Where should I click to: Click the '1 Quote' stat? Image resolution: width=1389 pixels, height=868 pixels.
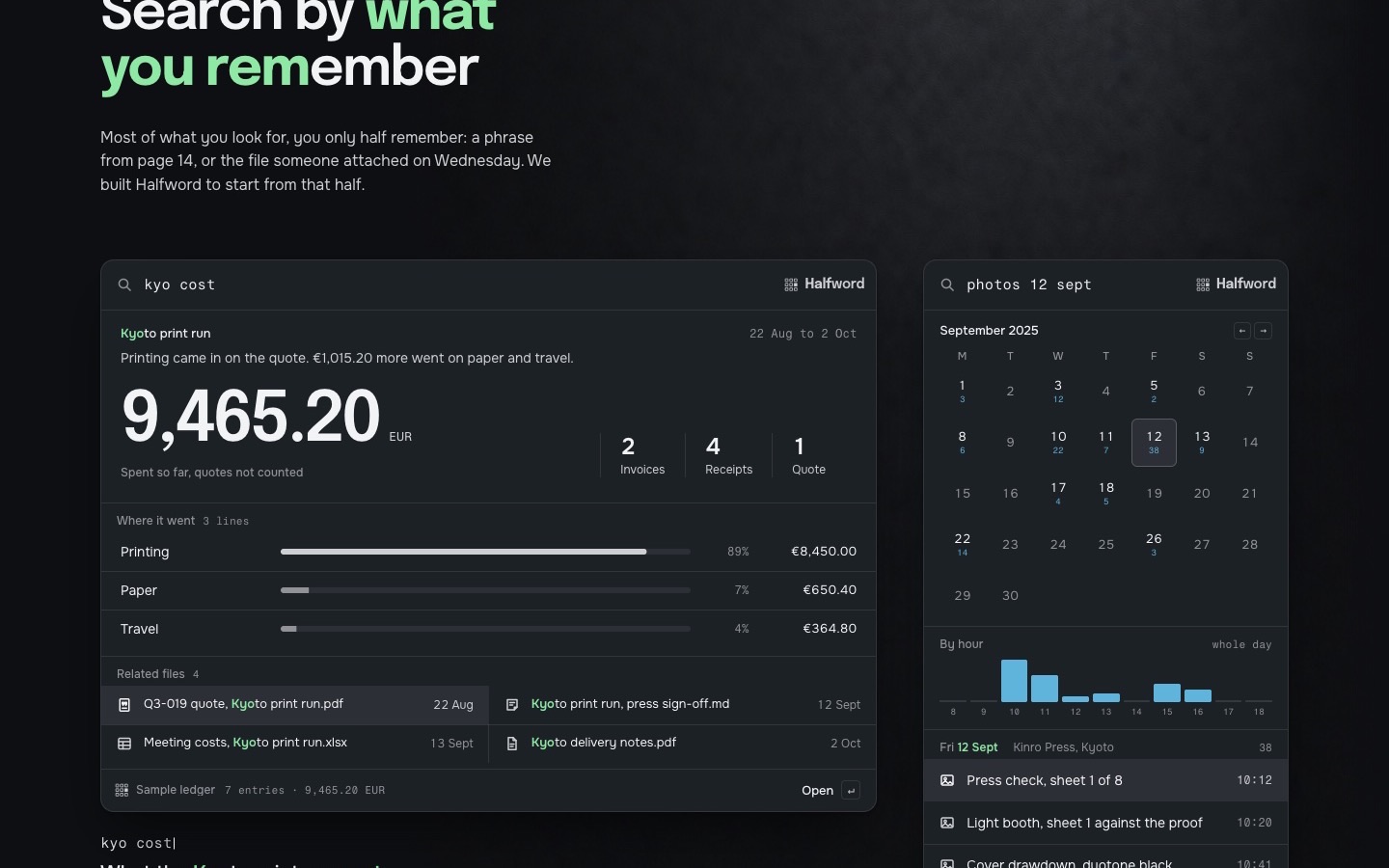(x=808, y=455)
